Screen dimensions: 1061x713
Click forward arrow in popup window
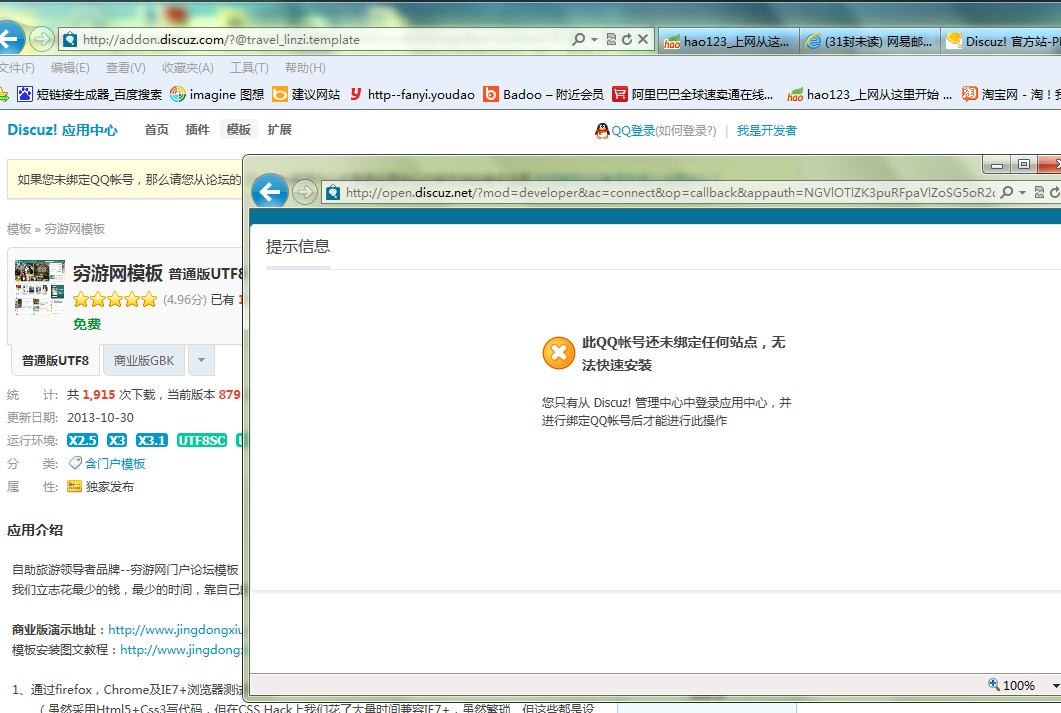[x=305, y=193]
